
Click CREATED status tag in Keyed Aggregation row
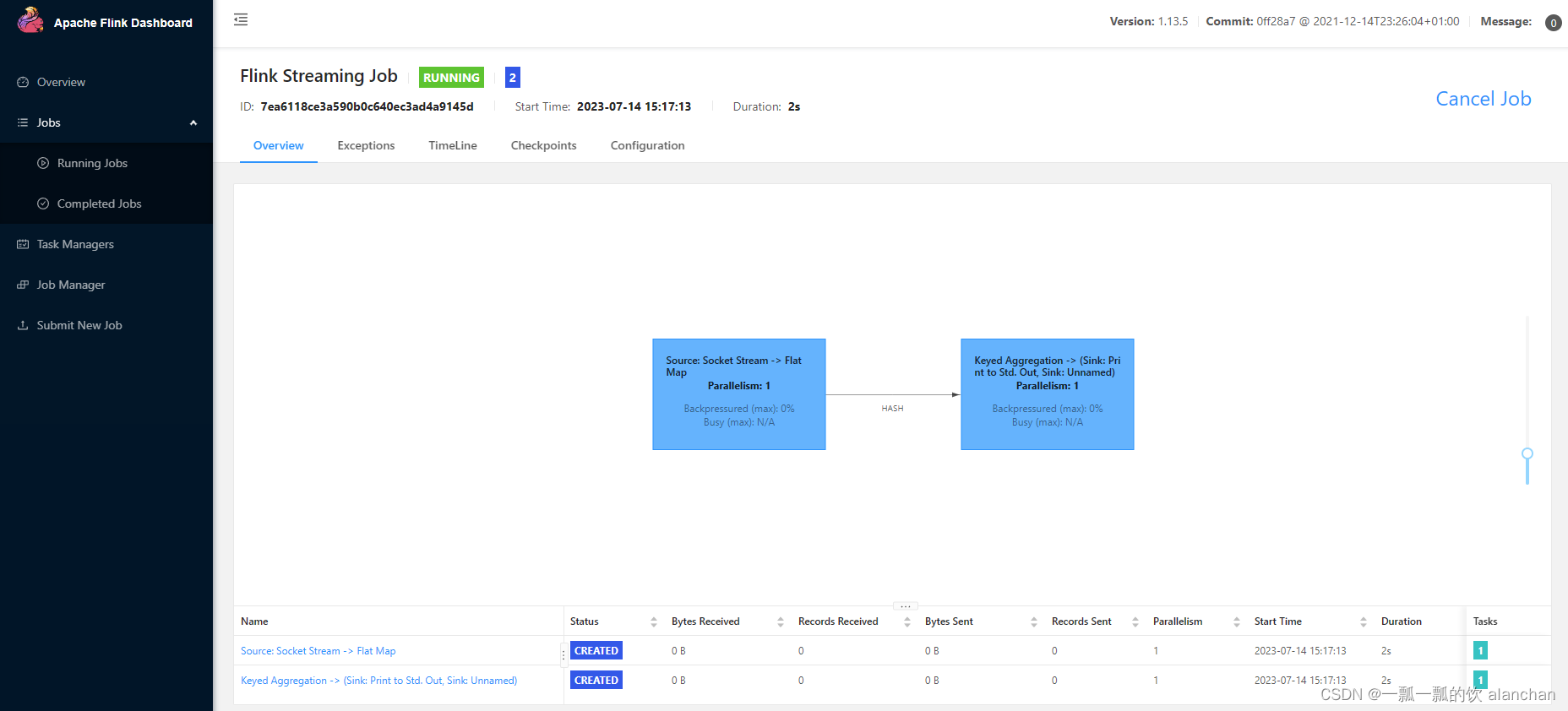tap(596, 680)
